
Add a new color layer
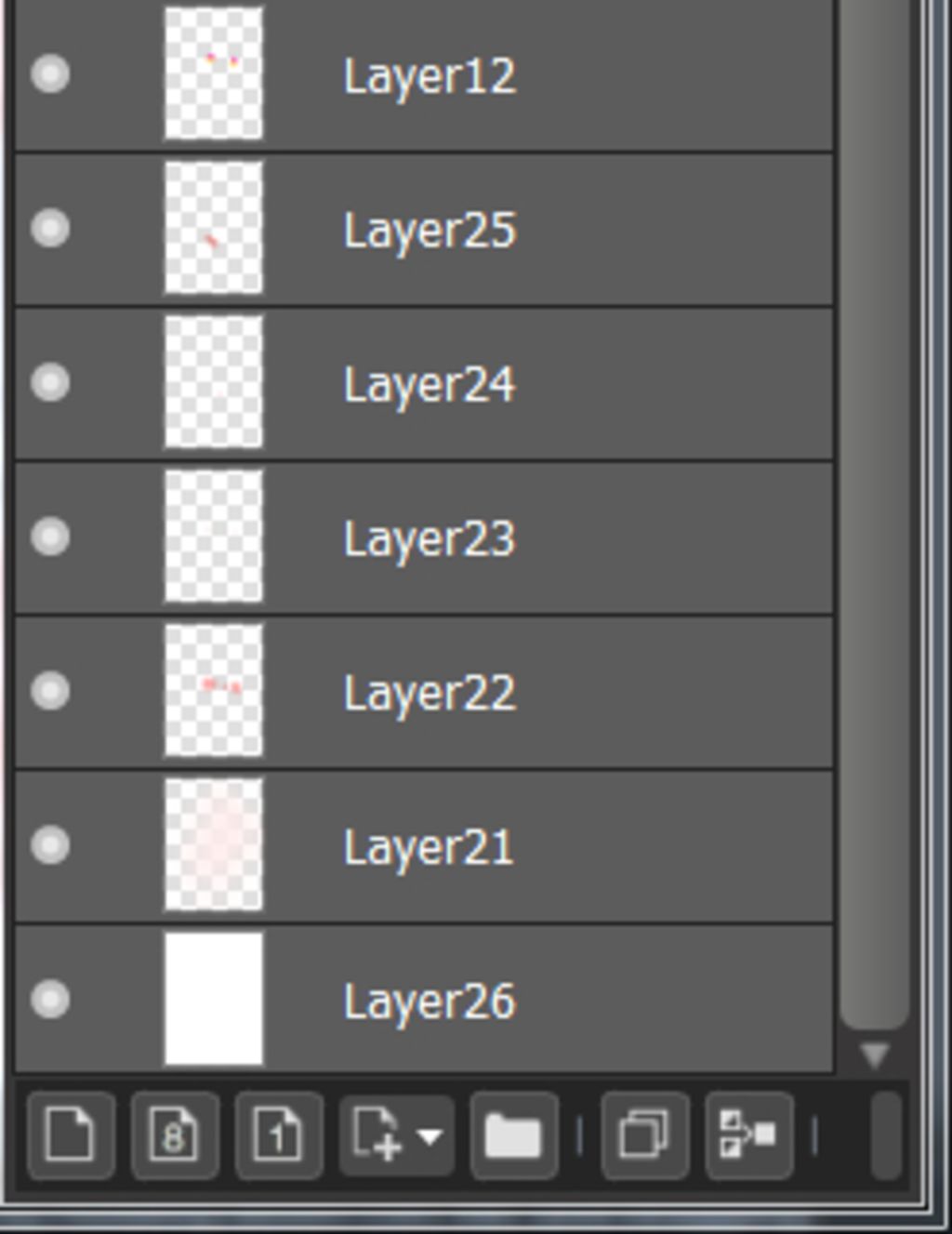coord(72,1135)
